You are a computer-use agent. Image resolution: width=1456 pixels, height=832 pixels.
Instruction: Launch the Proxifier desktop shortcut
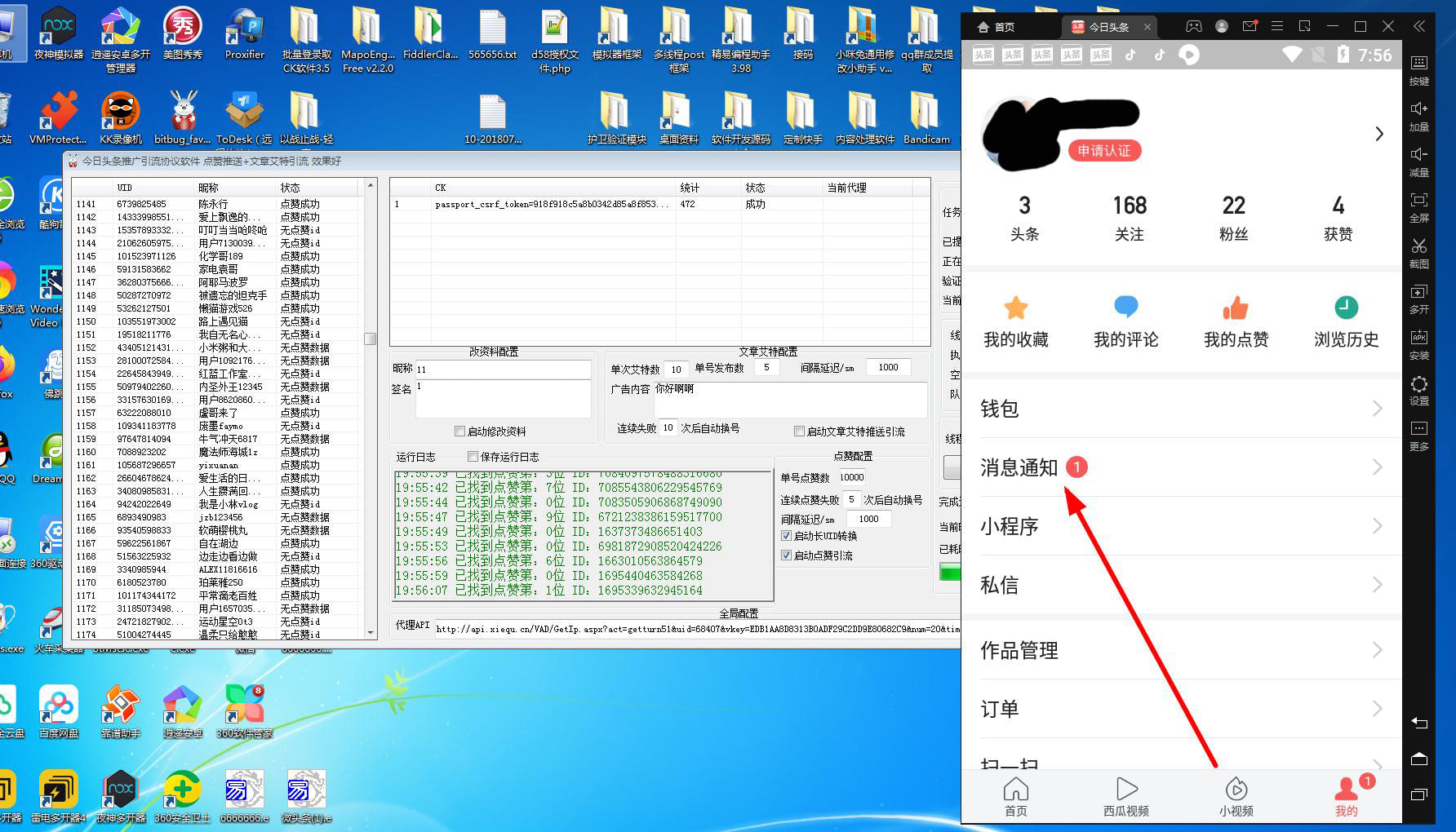pyautogui.click(x=245, y=33)
